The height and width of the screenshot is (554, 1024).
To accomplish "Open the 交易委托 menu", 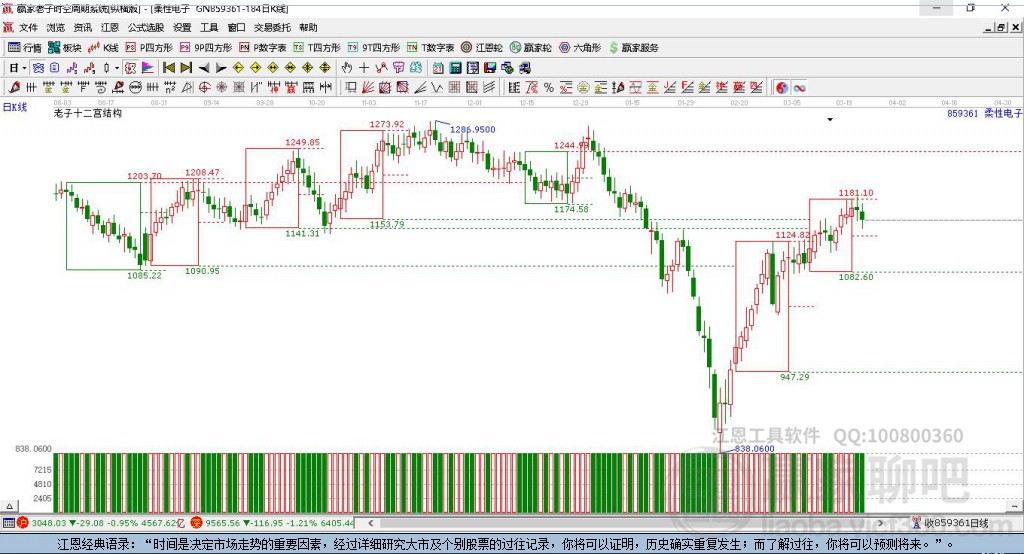I will point(272,27).
